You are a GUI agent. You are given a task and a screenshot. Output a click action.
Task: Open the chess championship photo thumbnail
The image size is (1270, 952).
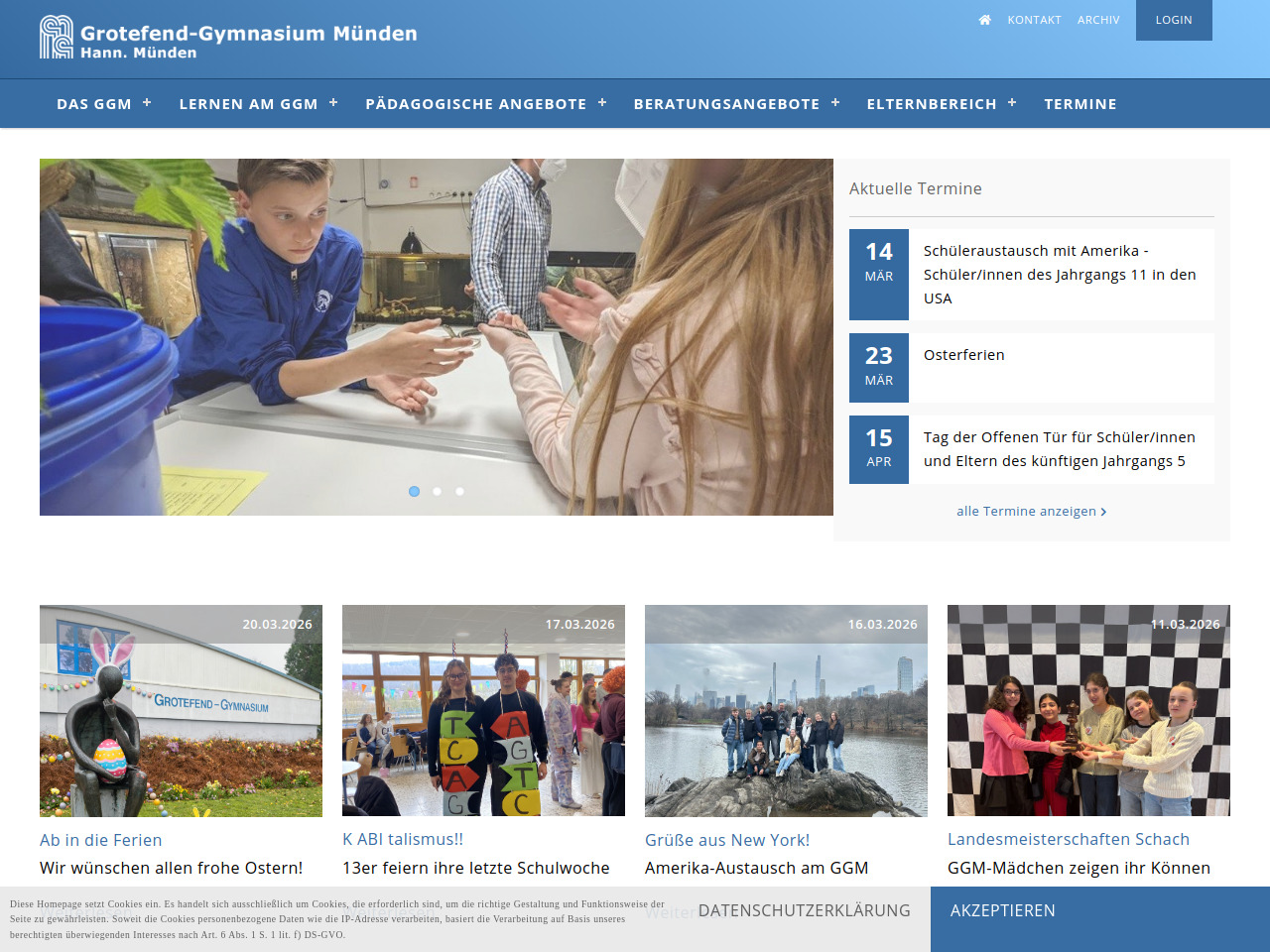1088,710
